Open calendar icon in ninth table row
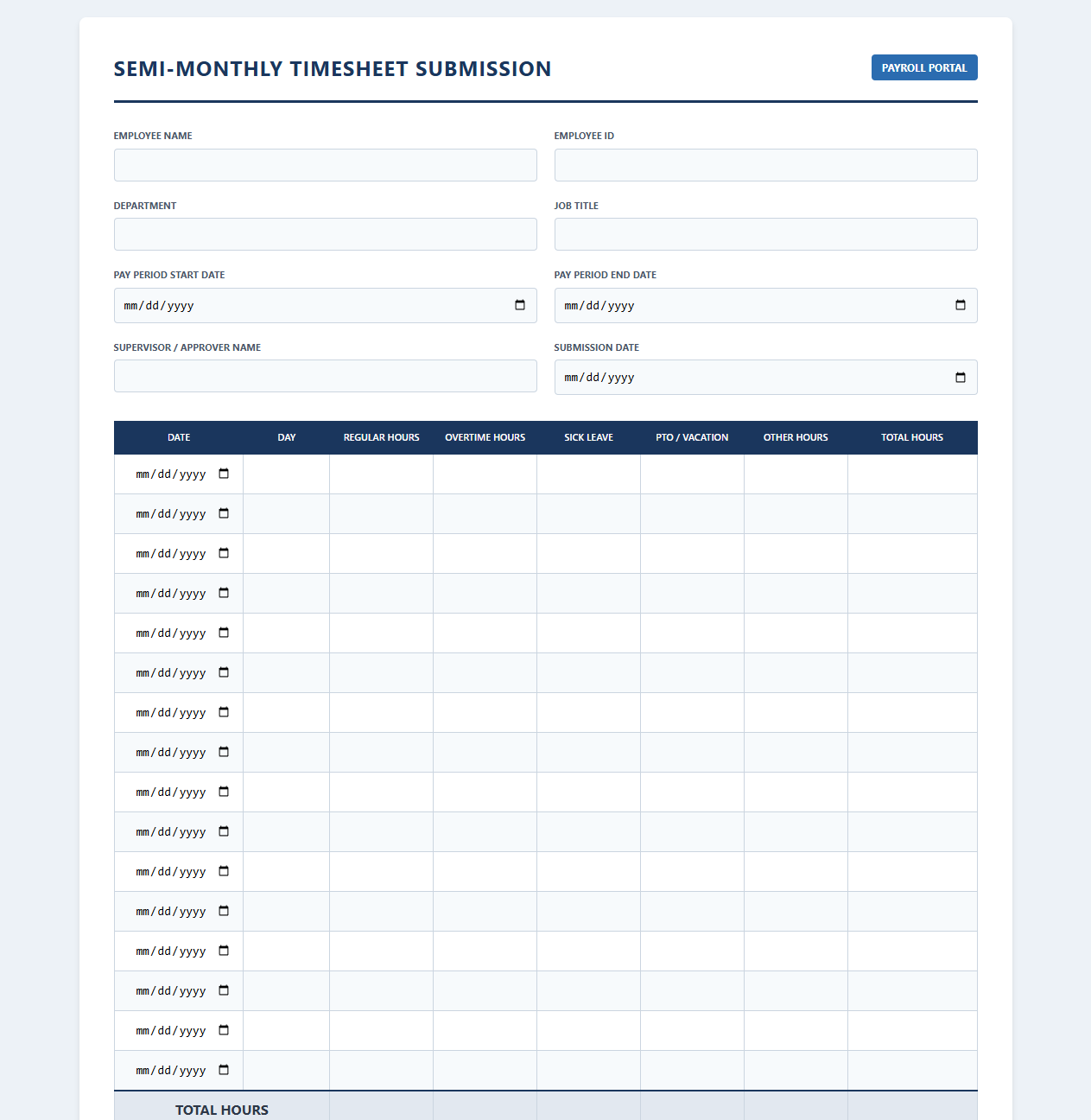Image resolution: width=1091 pixels, height=1120 pixels. [224, 792]
